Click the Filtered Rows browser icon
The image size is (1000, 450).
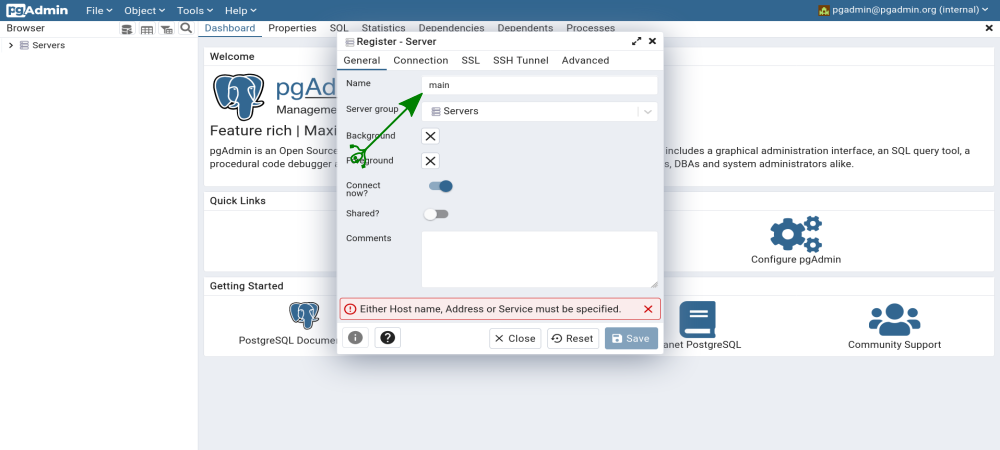tap(166, 29)
